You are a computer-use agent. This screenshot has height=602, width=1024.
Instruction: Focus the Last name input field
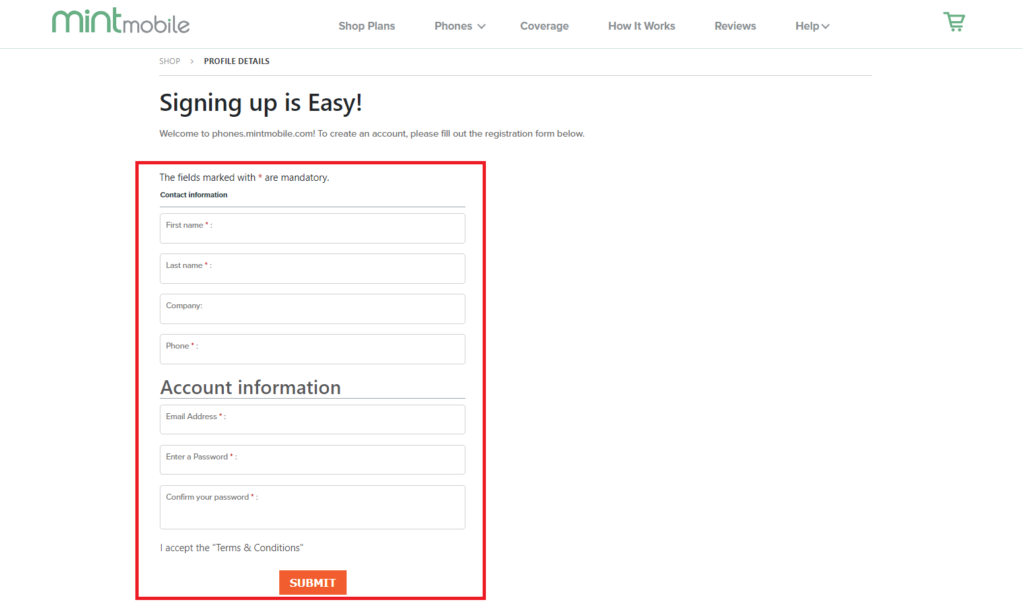[312, 268]
